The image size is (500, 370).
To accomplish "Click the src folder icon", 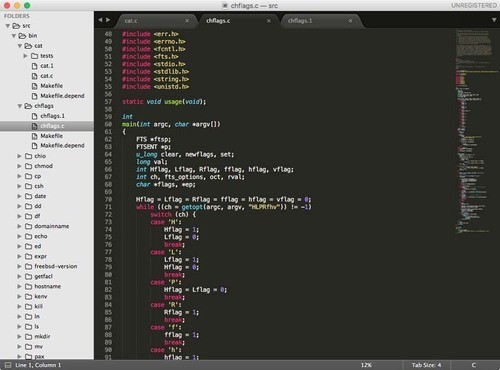I will [x=16, y=26].
